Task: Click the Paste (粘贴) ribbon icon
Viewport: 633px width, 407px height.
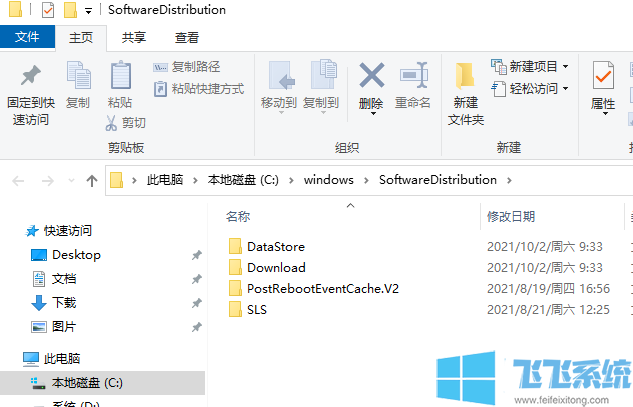Action: pos(120,75)
